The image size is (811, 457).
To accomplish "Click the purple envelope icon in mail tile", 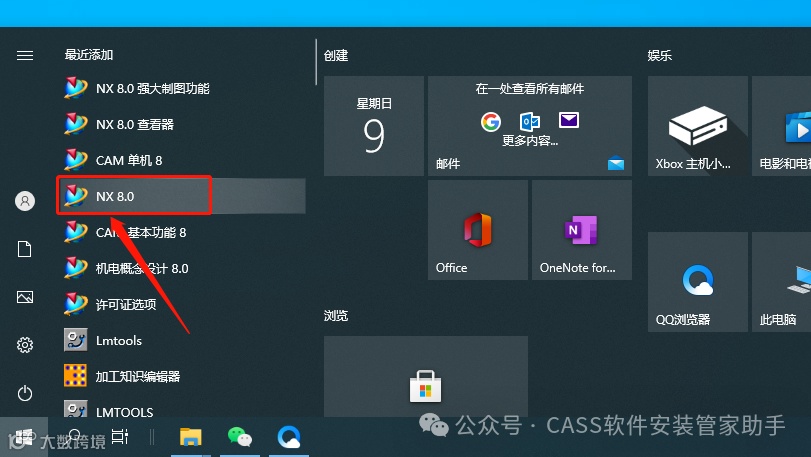I will 568,120.
